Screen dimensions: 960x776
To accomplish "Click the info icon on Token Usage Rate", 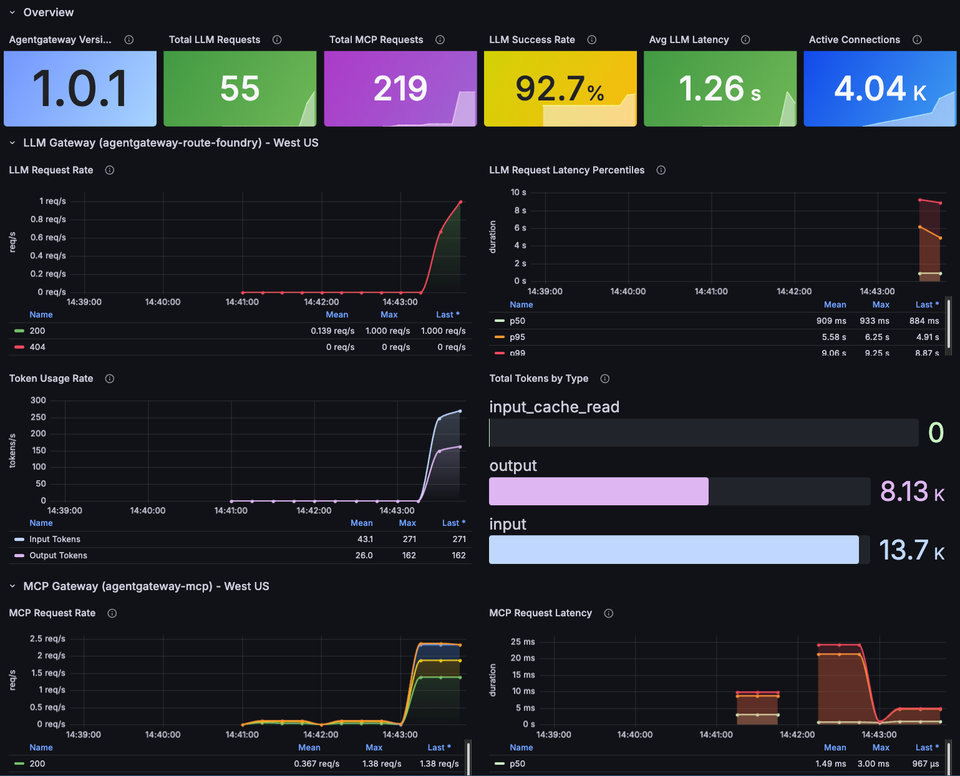I will point(109,378).
